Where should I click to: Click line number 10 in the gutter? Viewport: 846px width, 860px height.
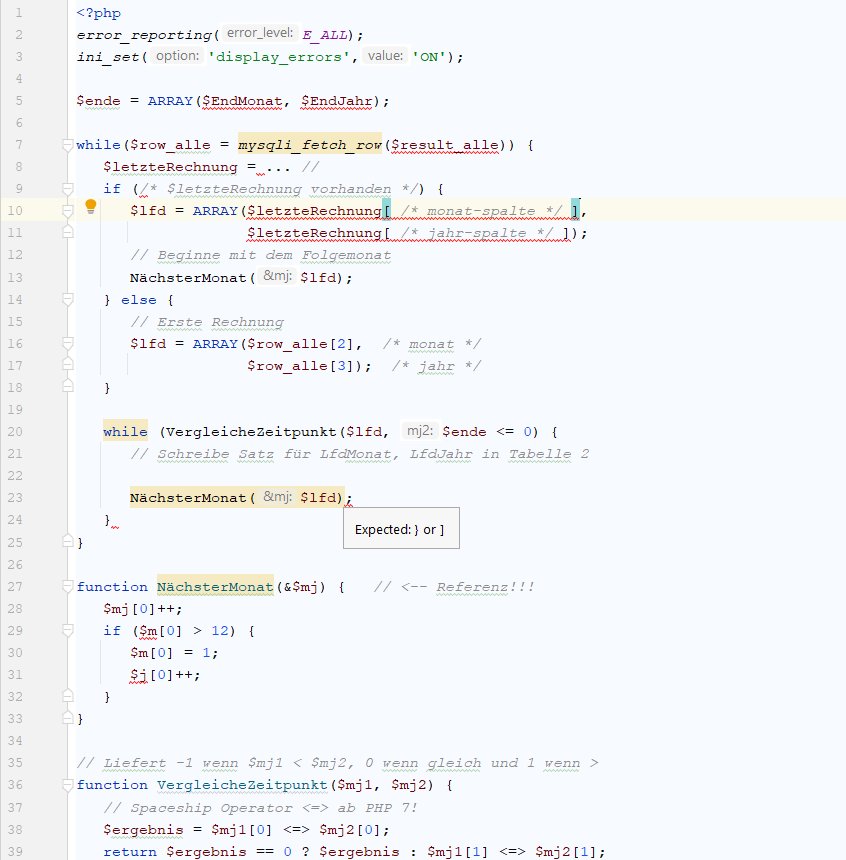pyautogui.click(x=16, y=210)
